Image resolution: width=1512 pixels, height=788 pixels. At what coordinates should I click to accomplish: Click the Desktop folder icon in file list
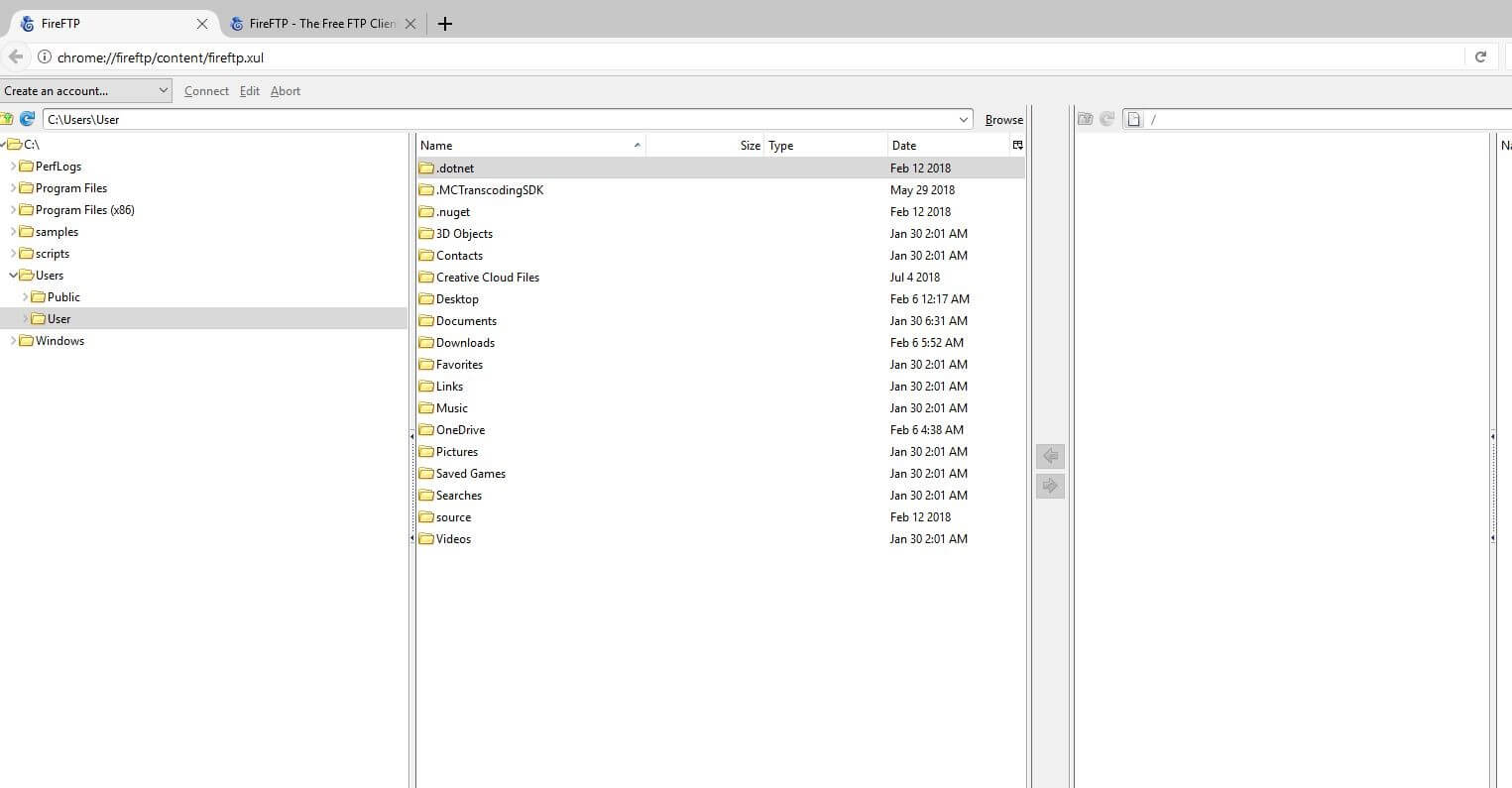(x=426, y=298)
